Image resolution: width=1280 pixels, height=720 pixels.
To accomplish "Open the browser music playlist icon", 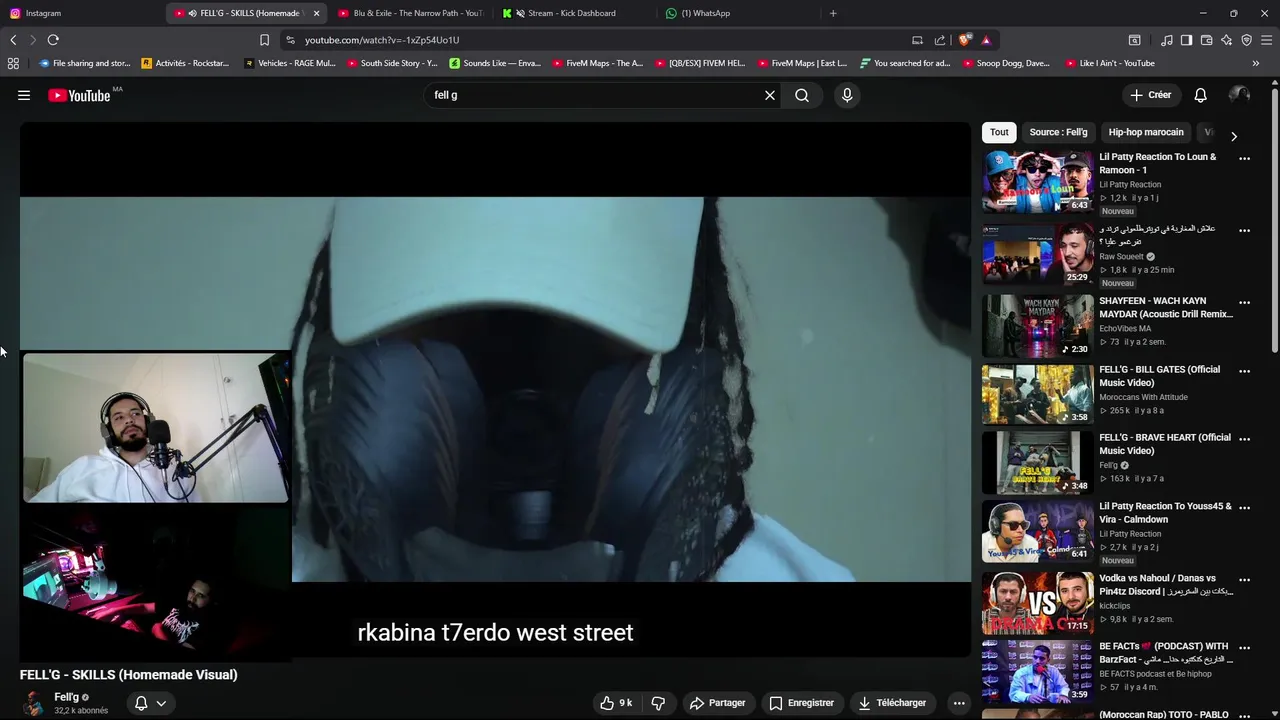I will click(1167, 40).
